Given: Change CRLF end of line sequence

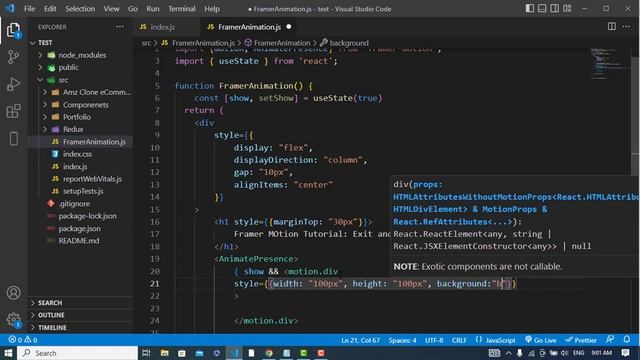Looking at the screenshot, I should [x=459, y=340].
